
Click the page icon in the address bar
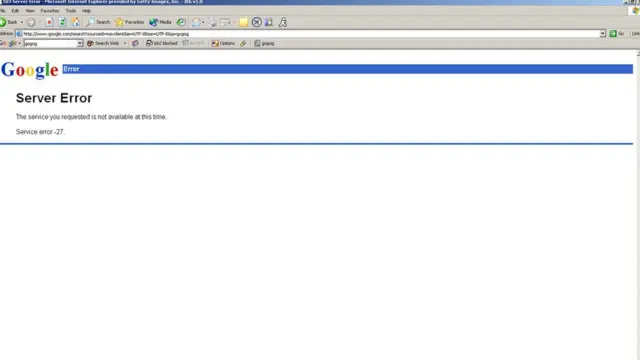point(19,34)
